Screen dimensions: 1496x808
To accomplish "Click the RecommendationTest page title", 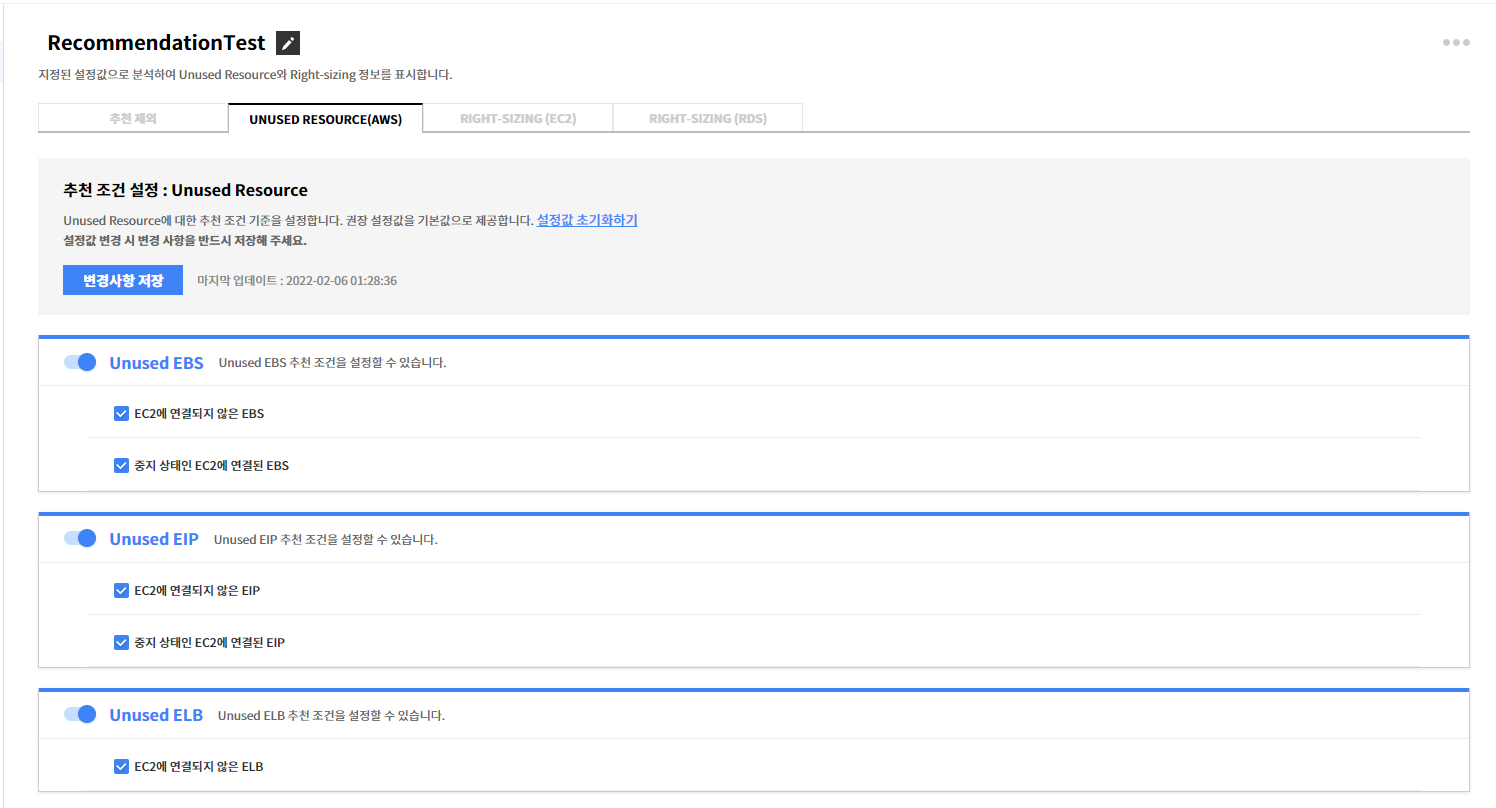I will point(156,43).
